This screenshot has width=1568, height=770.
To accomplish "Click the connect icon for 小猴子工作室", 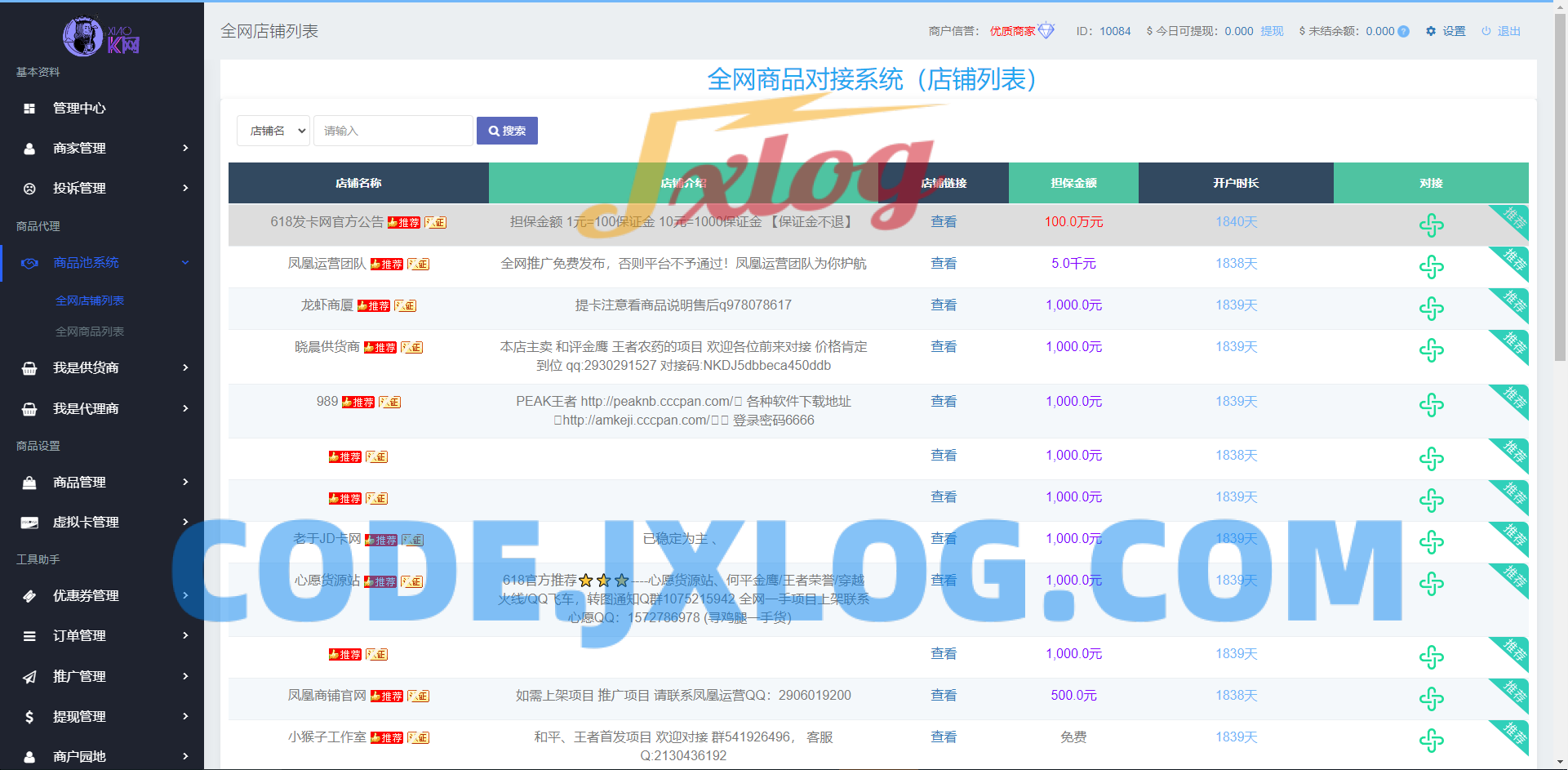I will pyautogui.click(x=1431, y=741).
